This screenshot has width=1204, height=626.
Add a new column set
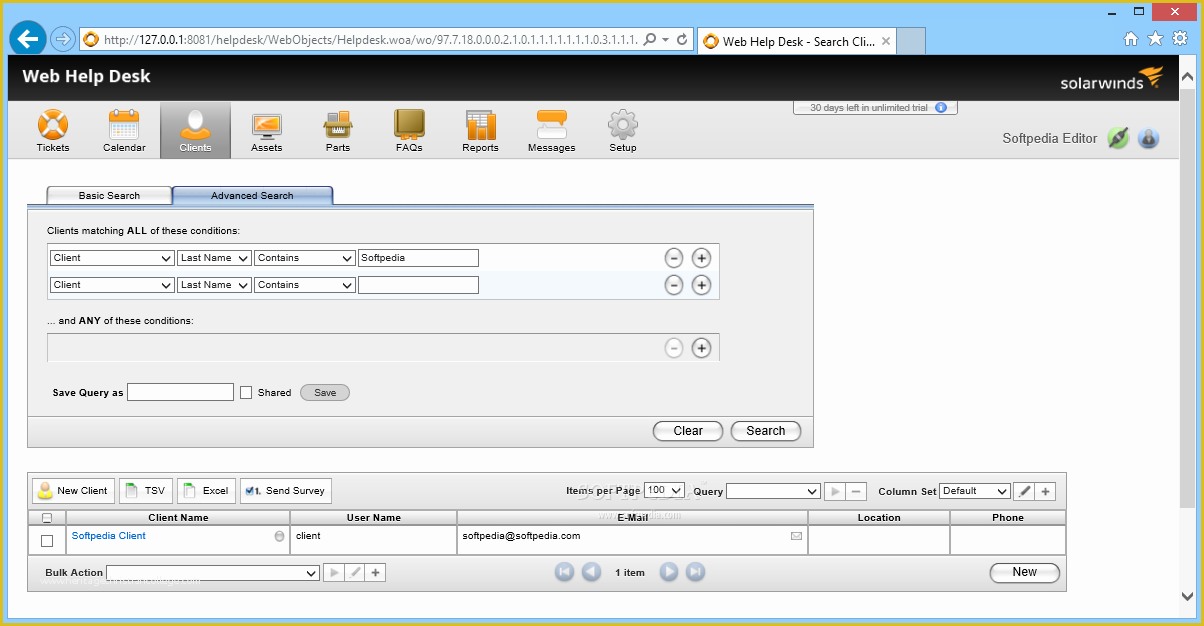(x=1045, y=491)
